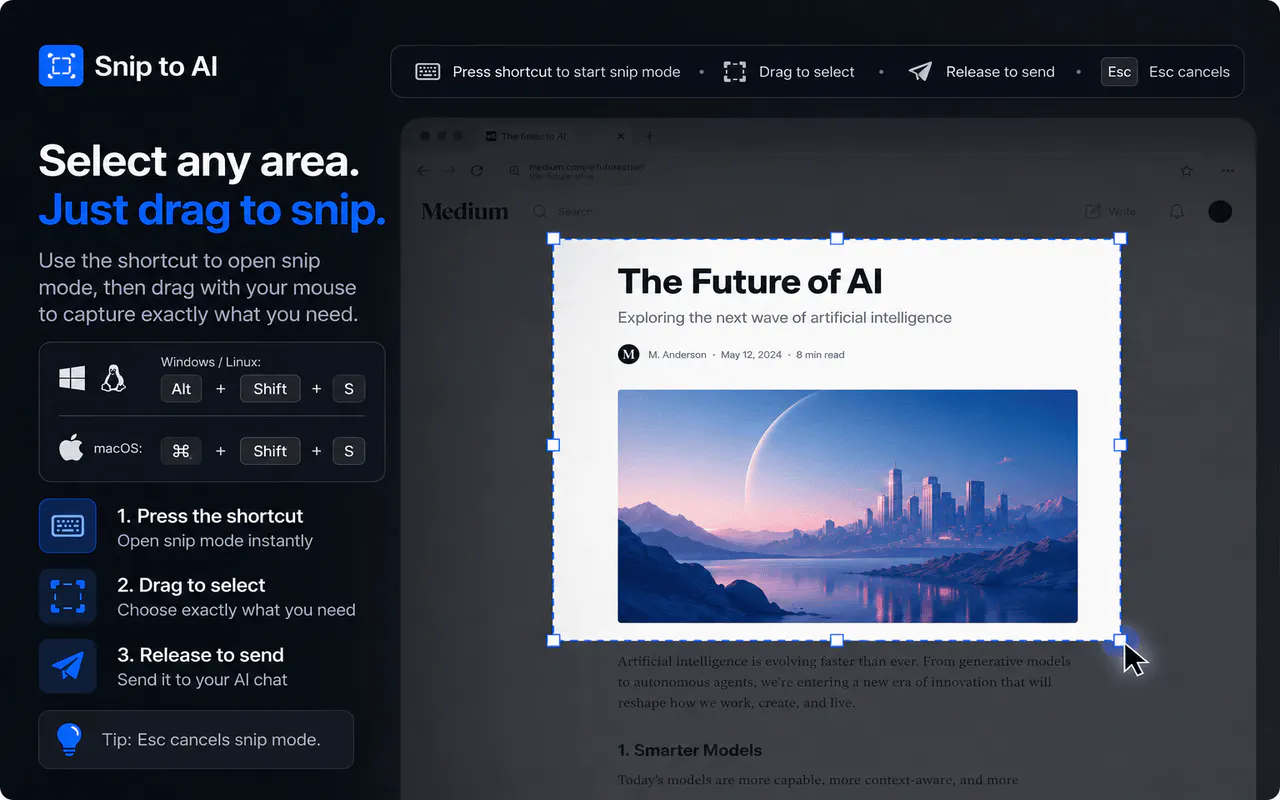
Task: Click the dashed selection icon beside "Drag to select"
Action: pyautogui.click(x=735, y=72)
